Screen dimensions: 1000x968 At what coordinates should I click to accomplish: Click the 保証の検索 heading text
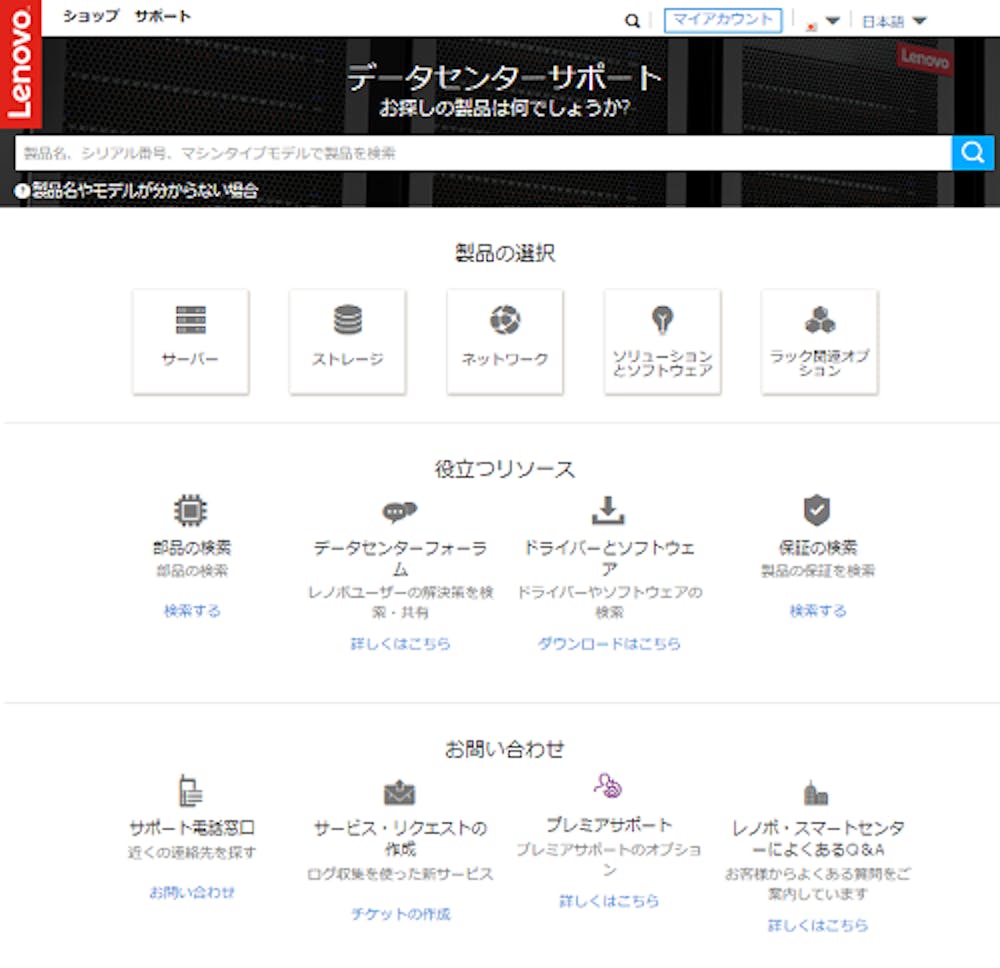(x=818, y=547)
